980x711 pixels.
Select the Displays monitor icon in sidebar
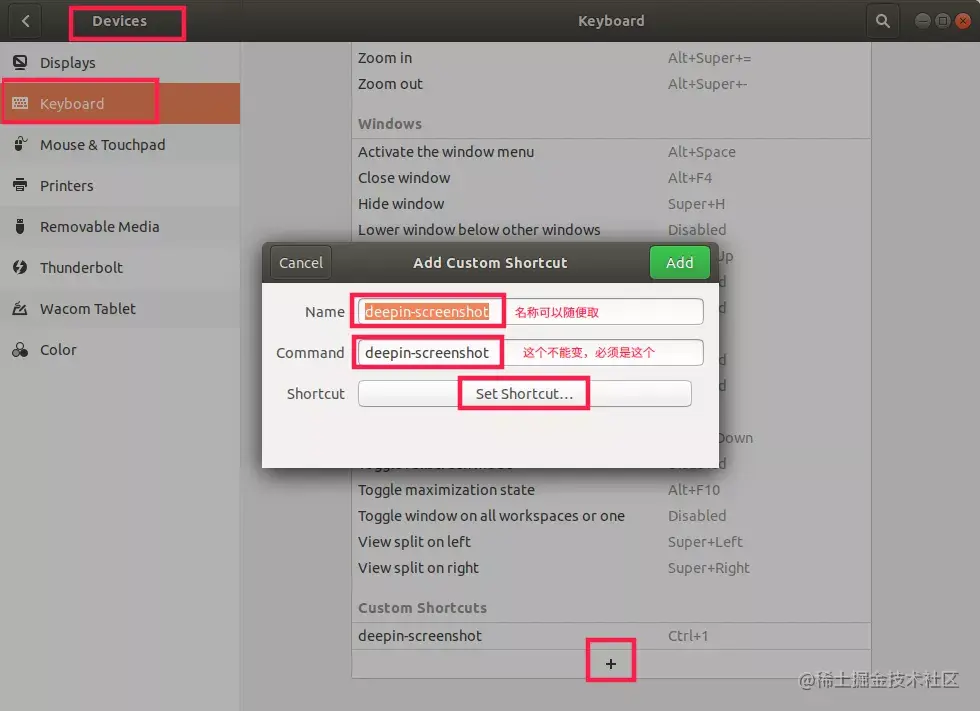tap(20, 62)
